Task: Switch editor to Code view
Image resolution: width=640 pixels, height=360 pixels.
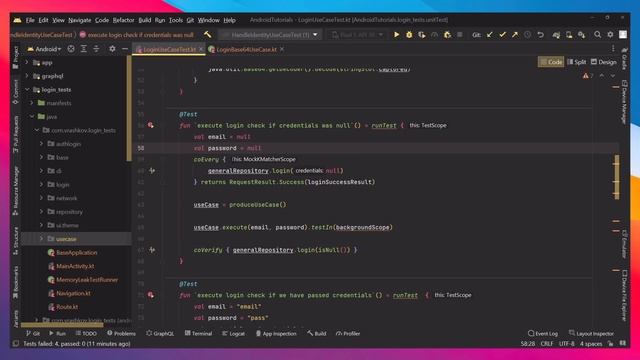Action: point(551,62)
